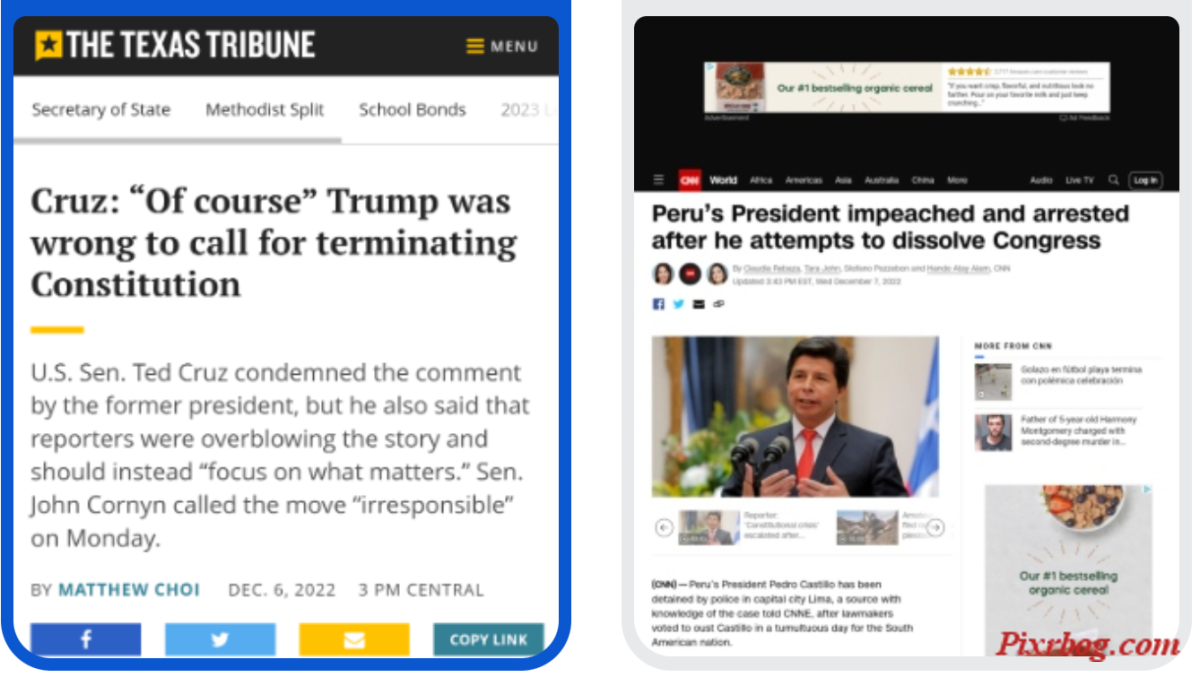Share Peru article on Twitter icon
The height and width of the screenshot is (677, 1200).
coord(678,304)
